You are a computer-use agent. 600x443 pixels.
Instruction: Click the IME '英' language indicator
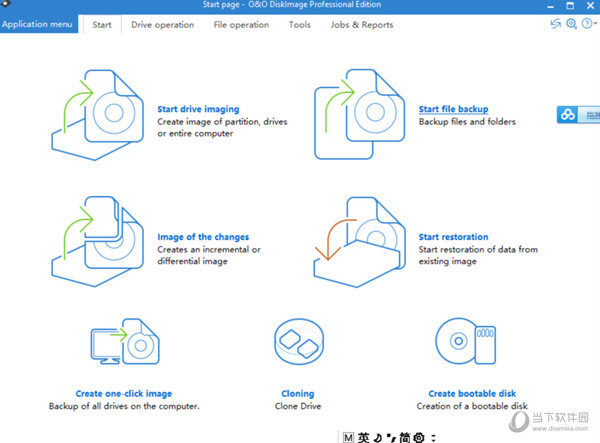click(364, 437)
